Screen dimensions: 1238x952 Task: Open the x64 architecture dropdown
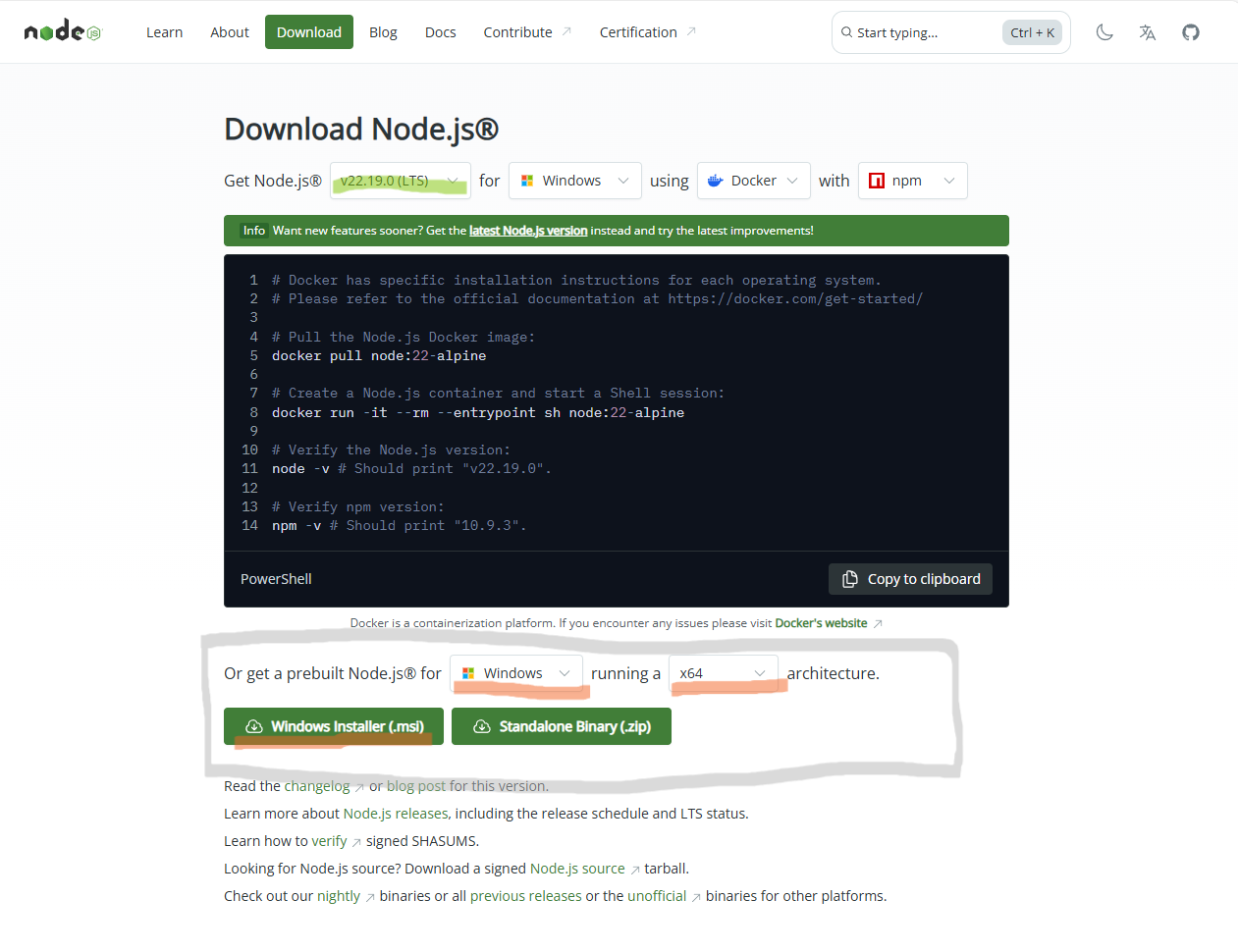click(723, 673)
